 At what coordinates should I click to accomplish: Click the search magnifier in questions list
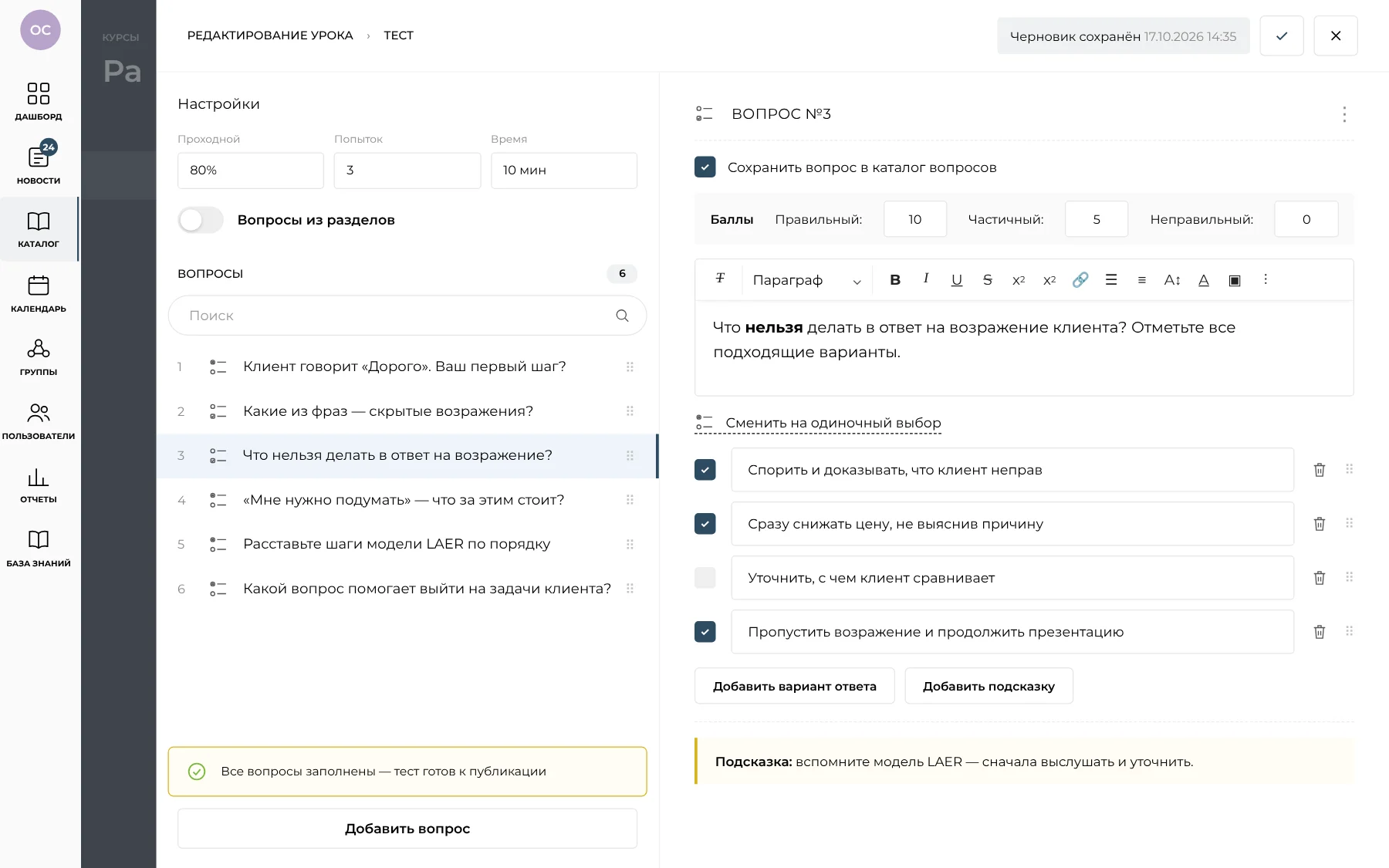[622, 316]
